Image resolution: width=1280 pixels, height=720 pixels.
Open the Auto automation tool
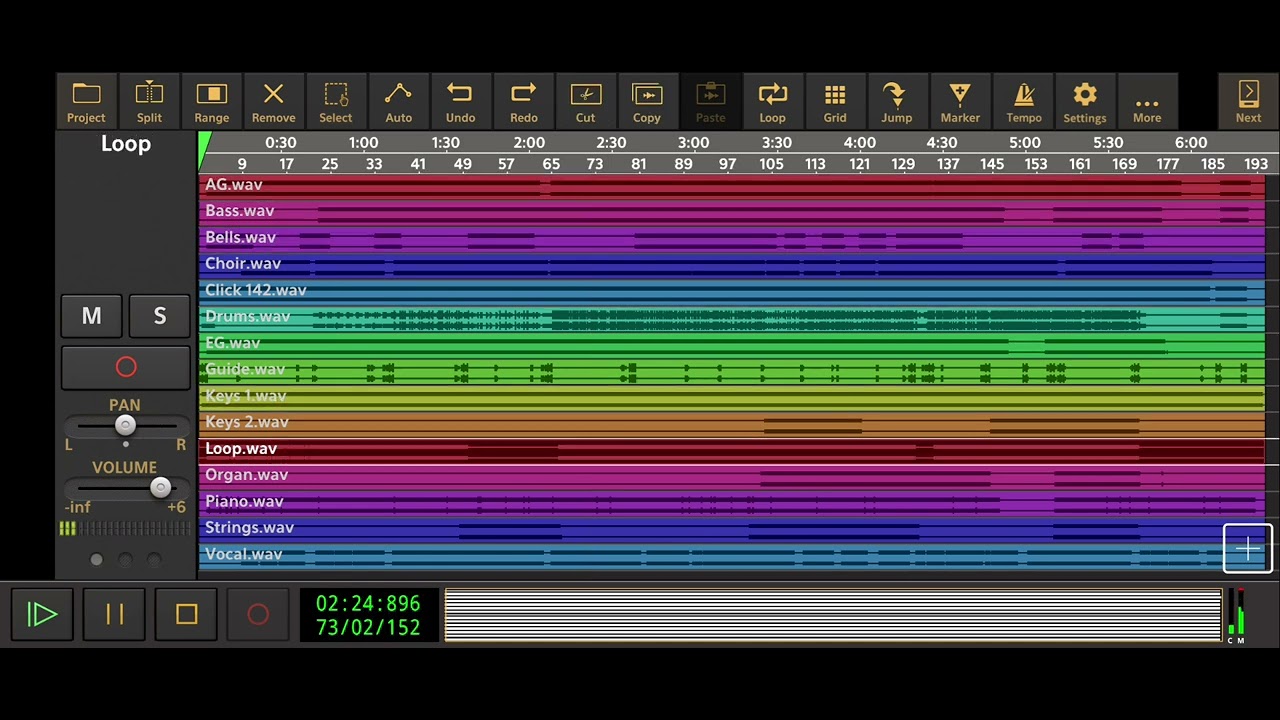pos(398,102)
